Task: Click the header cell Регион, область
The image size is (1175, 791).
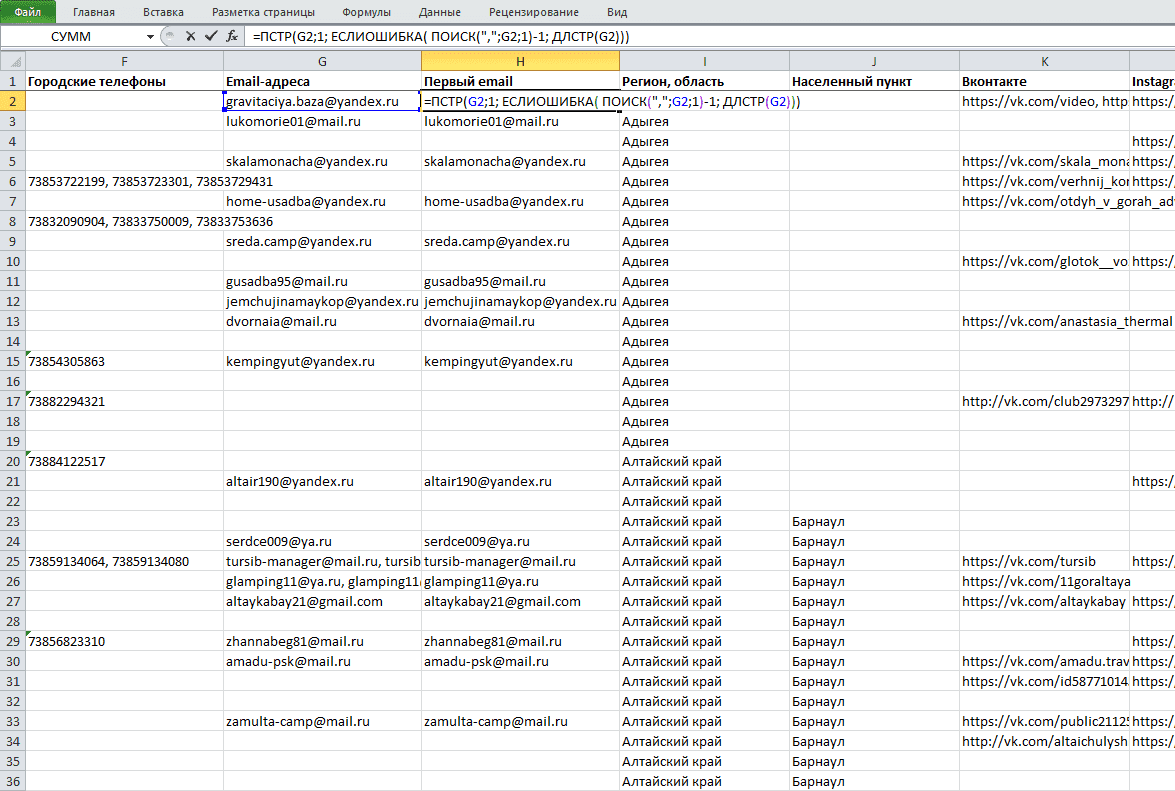Action: (704, 82)
